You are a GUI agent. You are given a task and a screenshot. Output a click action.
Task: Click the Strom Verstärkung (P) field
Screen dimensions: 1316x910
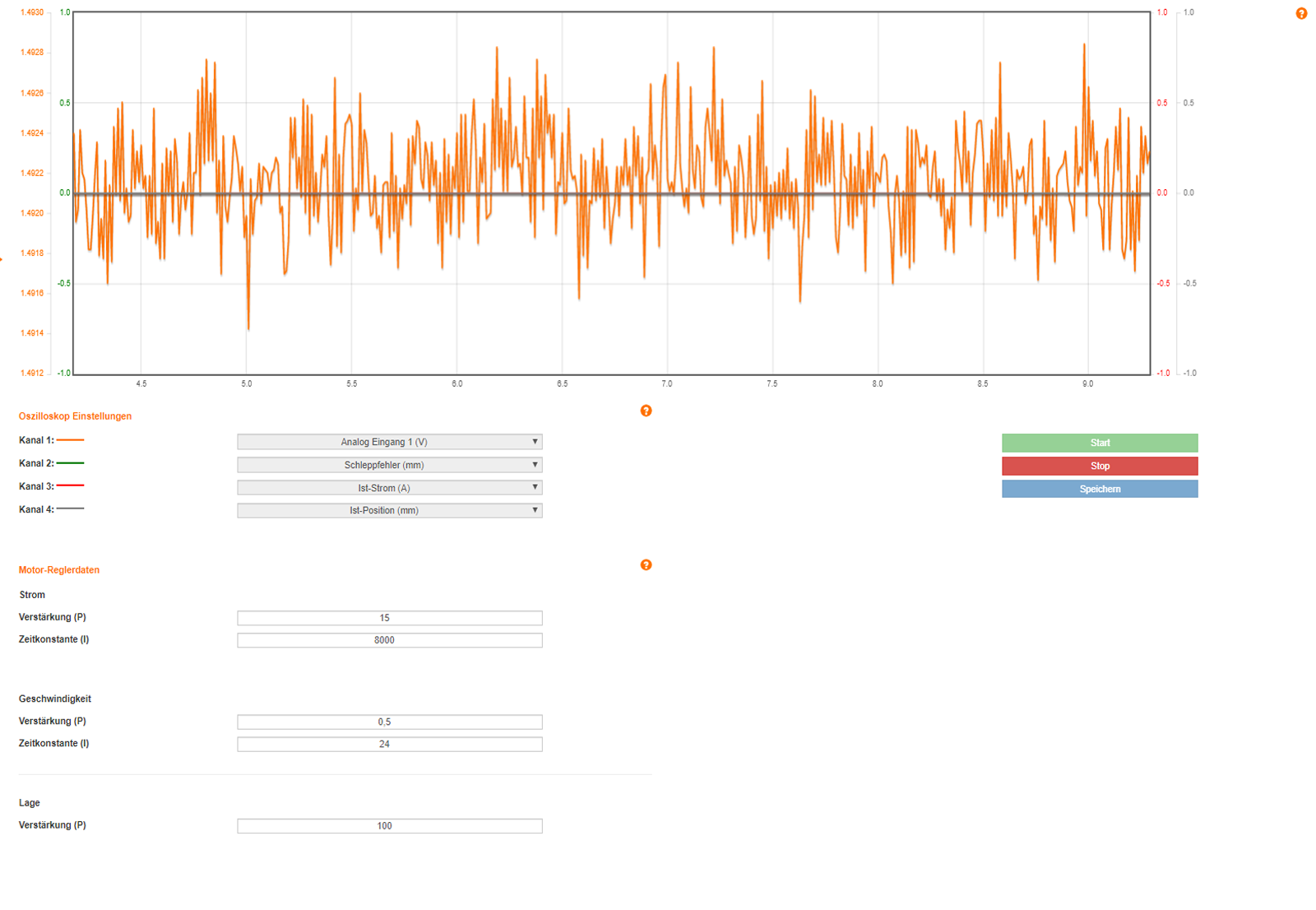click(389, 618)
